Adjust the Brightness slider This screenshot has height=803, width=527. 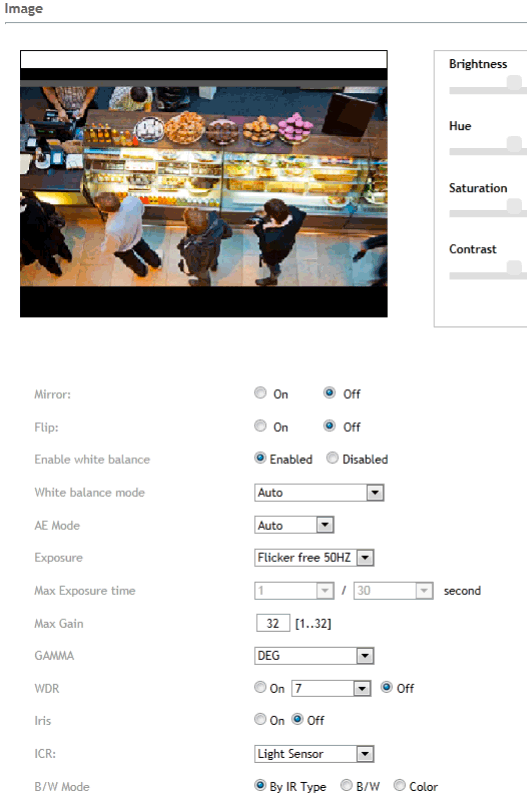point(514,82)
